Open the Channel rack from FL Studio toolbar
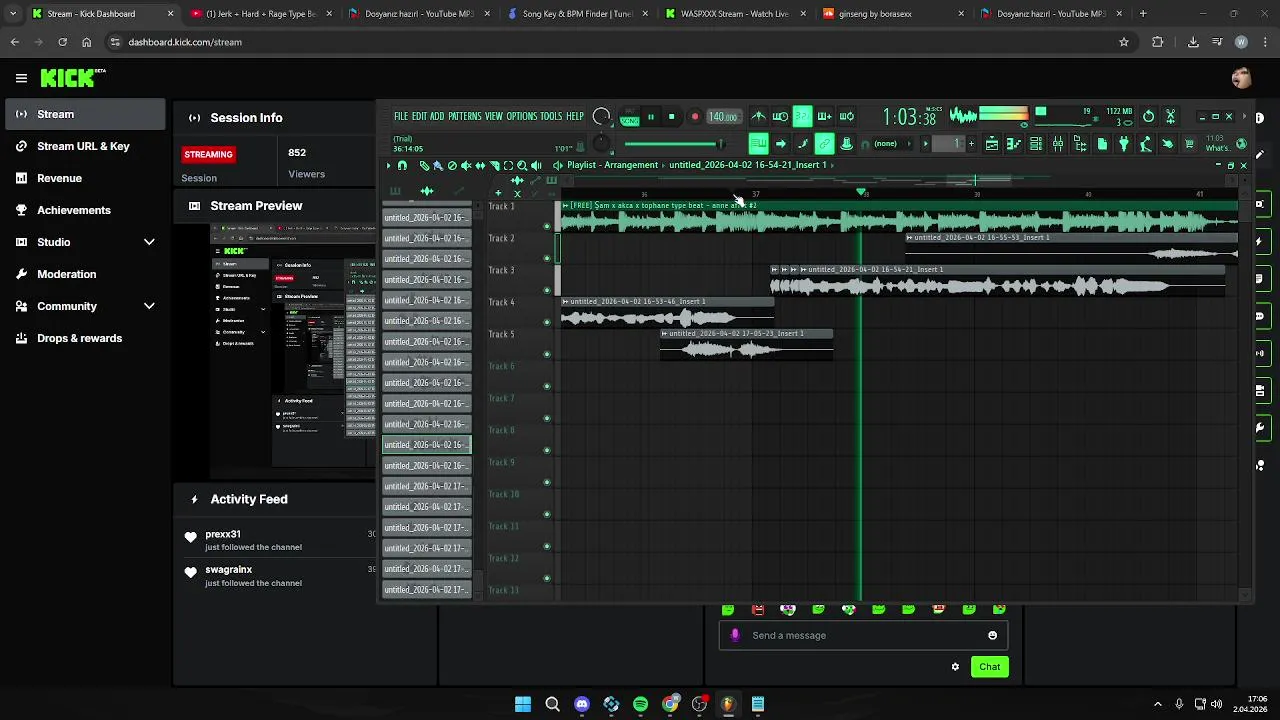 (x=1036, y=144)
